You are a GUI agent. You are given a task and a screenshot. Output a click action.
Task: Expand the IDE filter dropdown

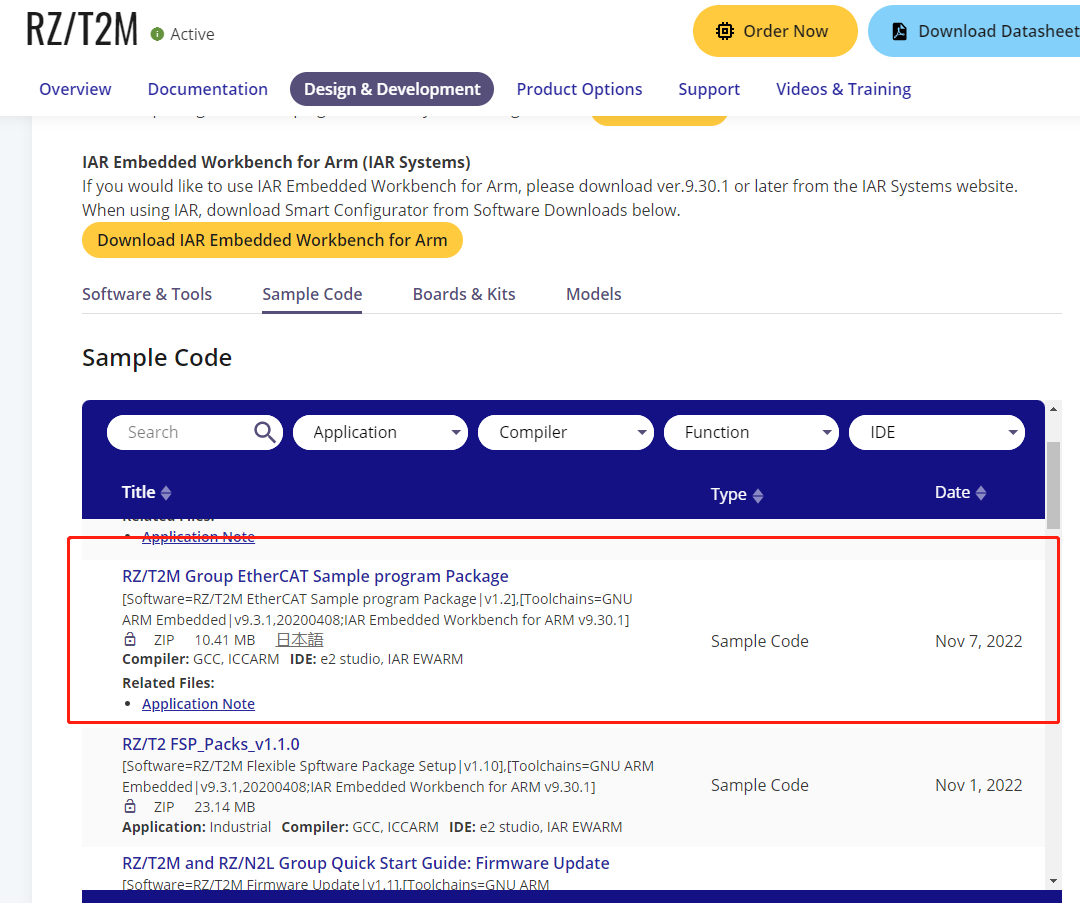936,432
